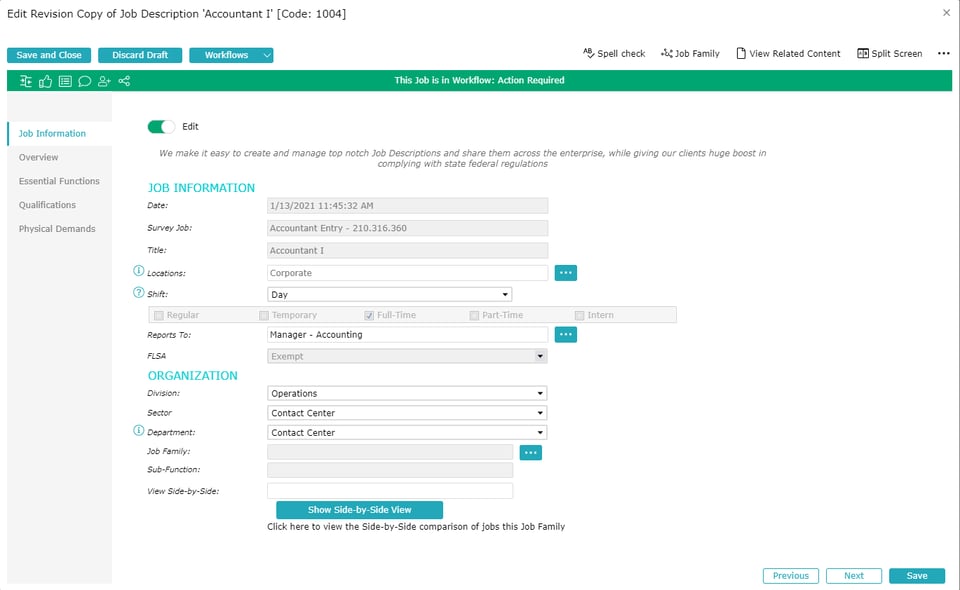
Task: Click the Show Side-by-Side View button
Action: tap(359, 510)
